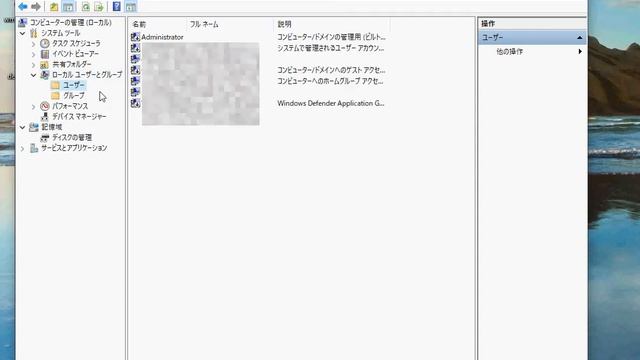Select 記憶域 in the tree
Screen dimensions: 640x360
pyautogui.click(x=51, y=127)
